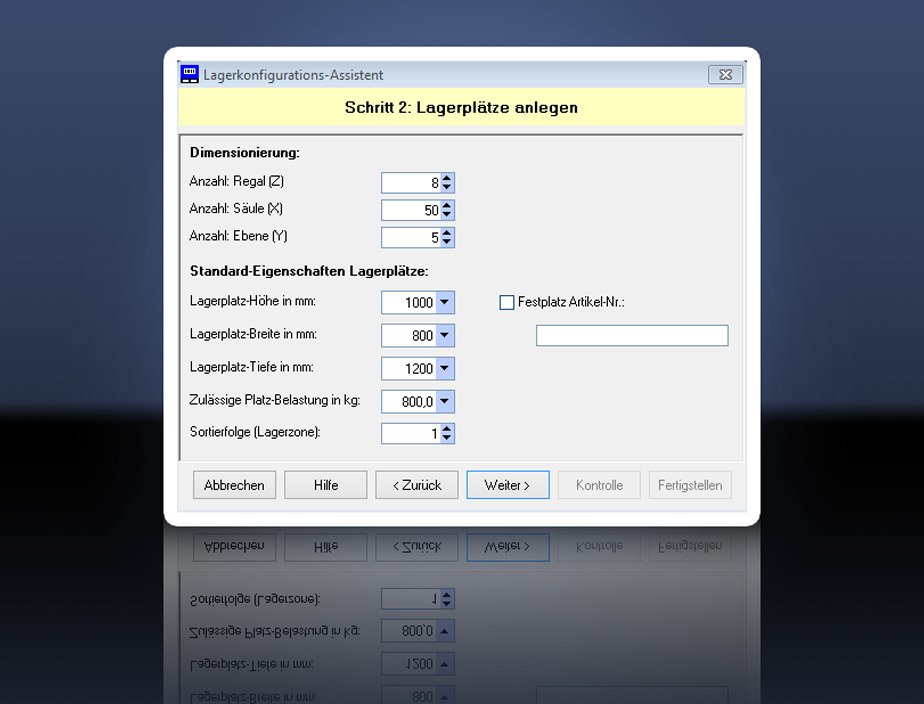This screenshot has height=704, width=924.
Task: Click into the Sortierfolge value field
Action: pos(411,434)
